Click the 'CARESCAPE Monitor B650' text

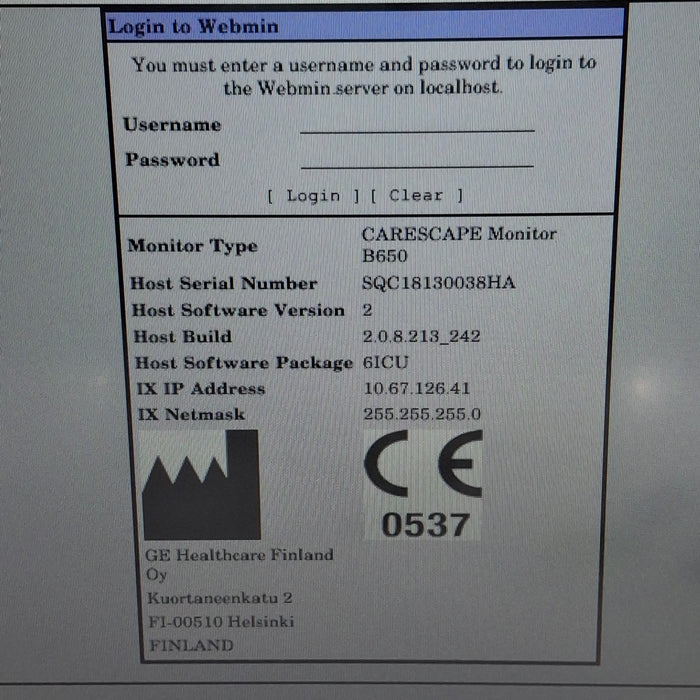point(459,245)
